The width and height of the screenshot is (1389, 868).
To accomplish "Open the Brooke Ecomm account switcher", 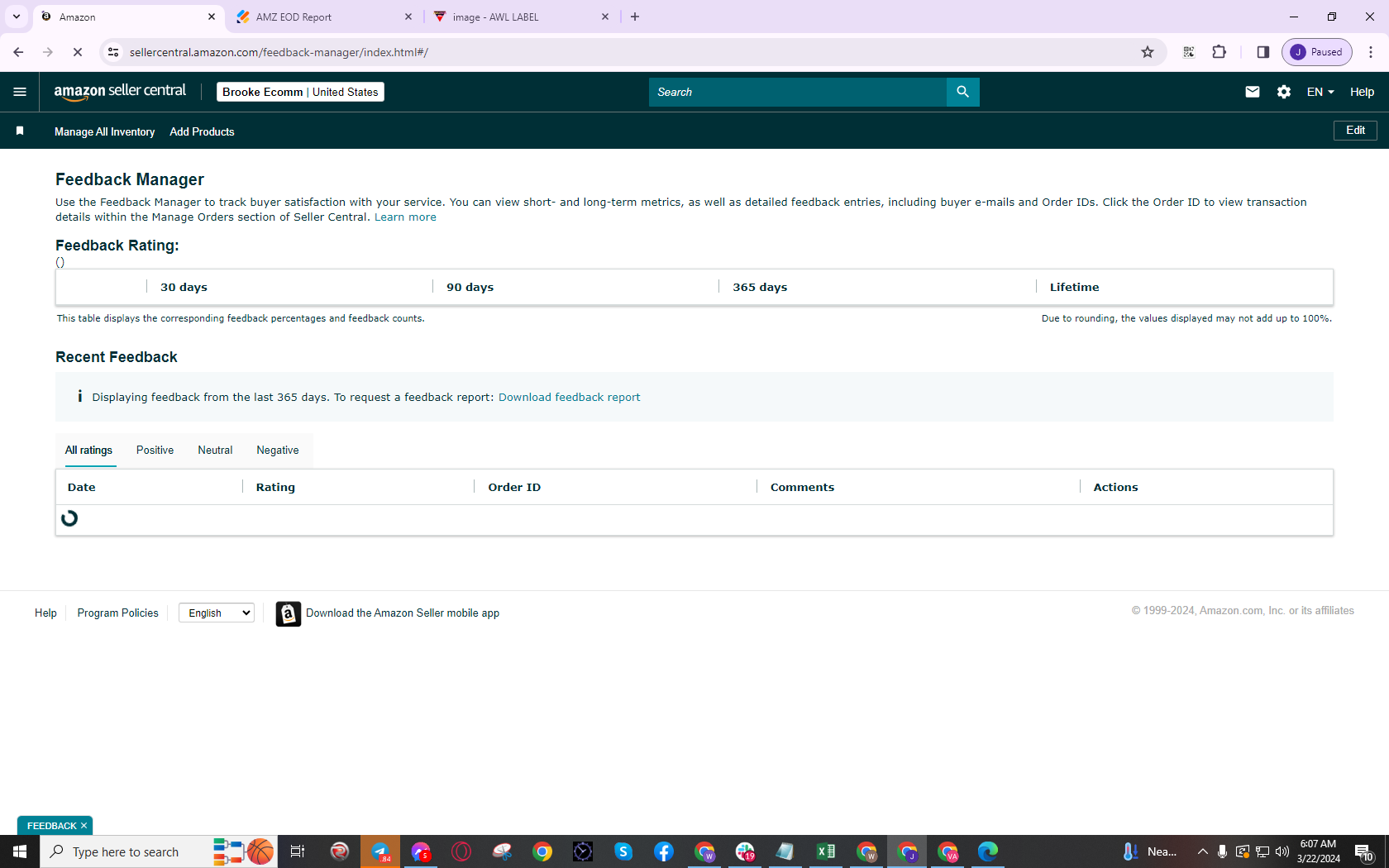I will 300,92.
